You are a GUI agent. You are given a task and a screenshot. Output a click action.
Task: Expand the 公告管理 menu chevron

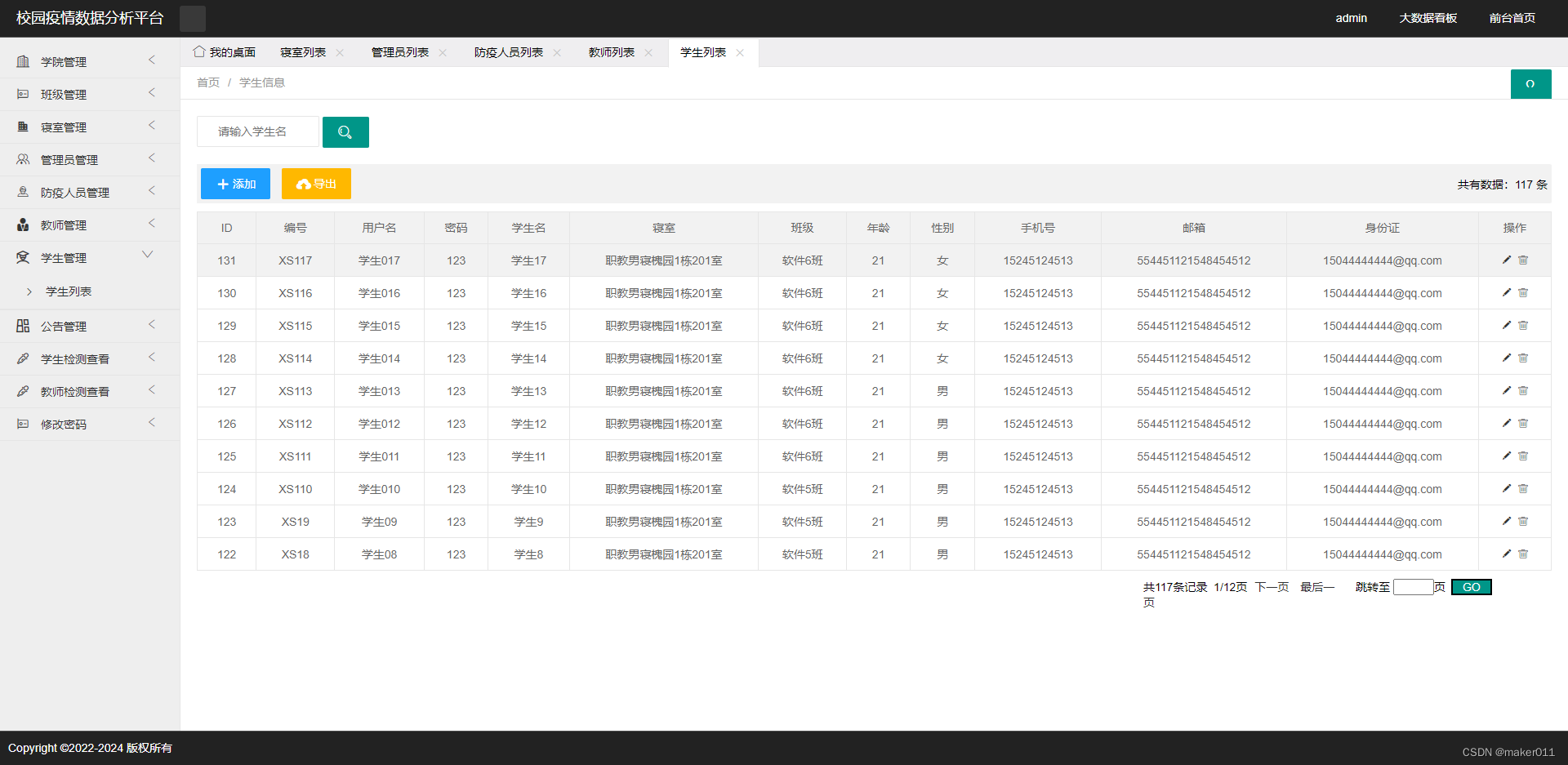tap(152, 325)
